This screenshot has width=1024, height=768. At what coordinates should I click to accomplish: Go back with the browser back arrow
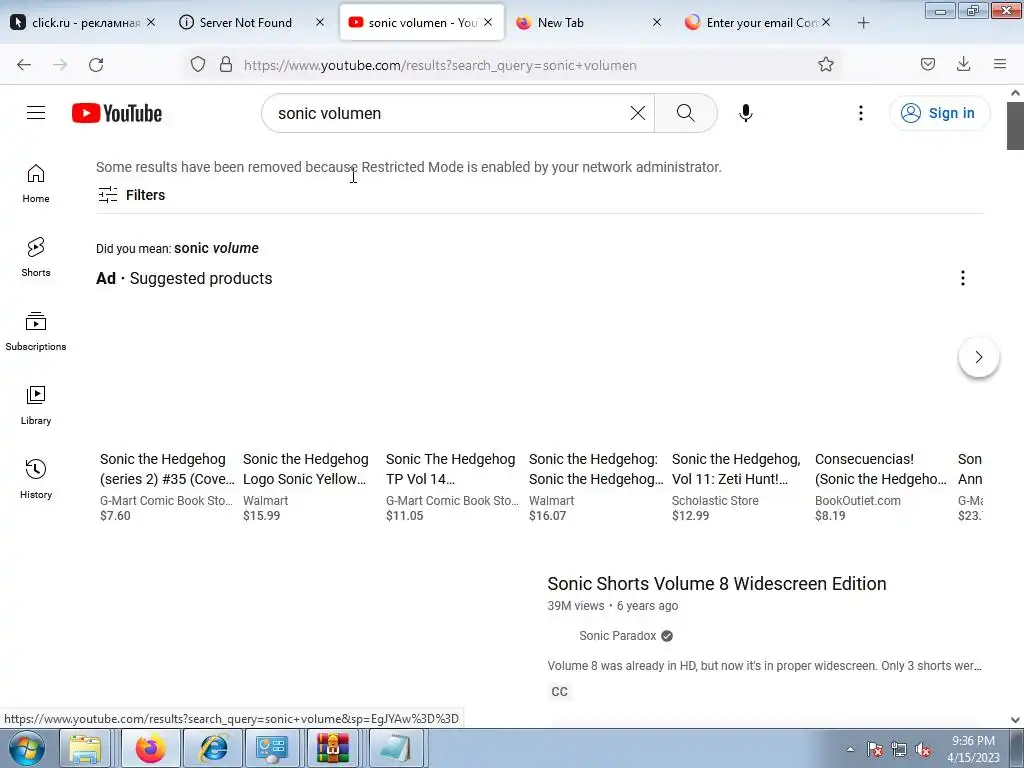(24, 65)
